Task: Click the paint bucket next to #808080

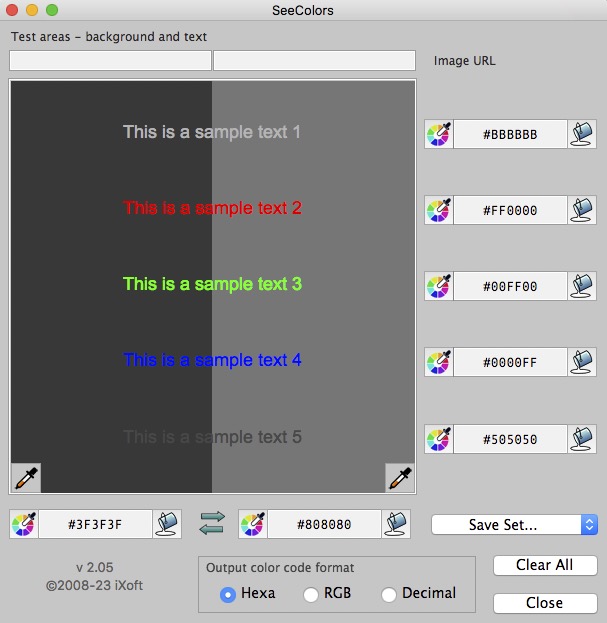Action: pyautogui.click(x=396, y=524)
